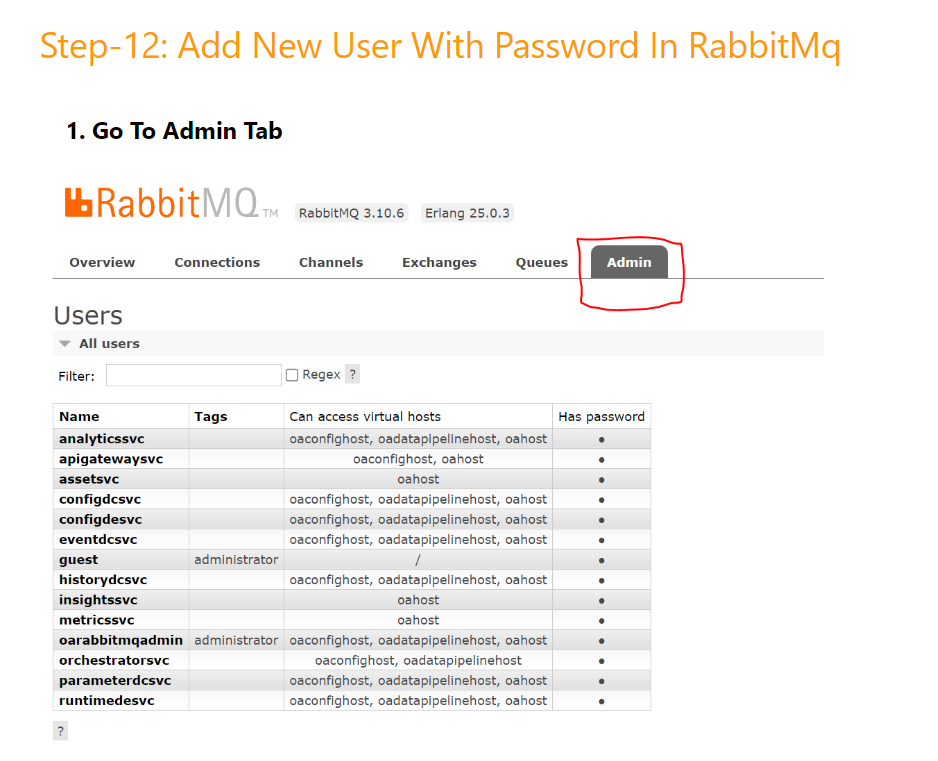The width and height of the screenshot is (938, 761).
Task: Select the runtimedesvc user link
Action: click(x=107, y=701)
